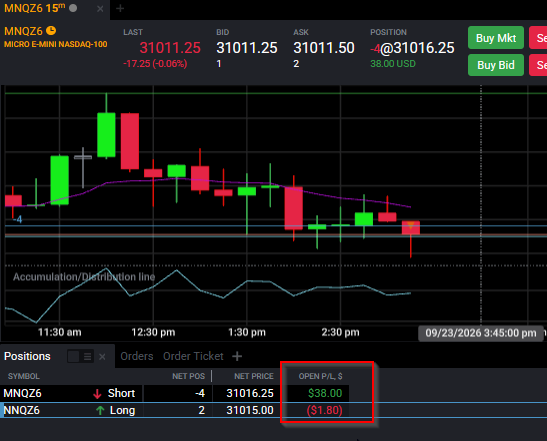Viewport: 547px width, 441px height.
Task: Select the MNQZ6 position row symbol
Action: click(23, 393)
